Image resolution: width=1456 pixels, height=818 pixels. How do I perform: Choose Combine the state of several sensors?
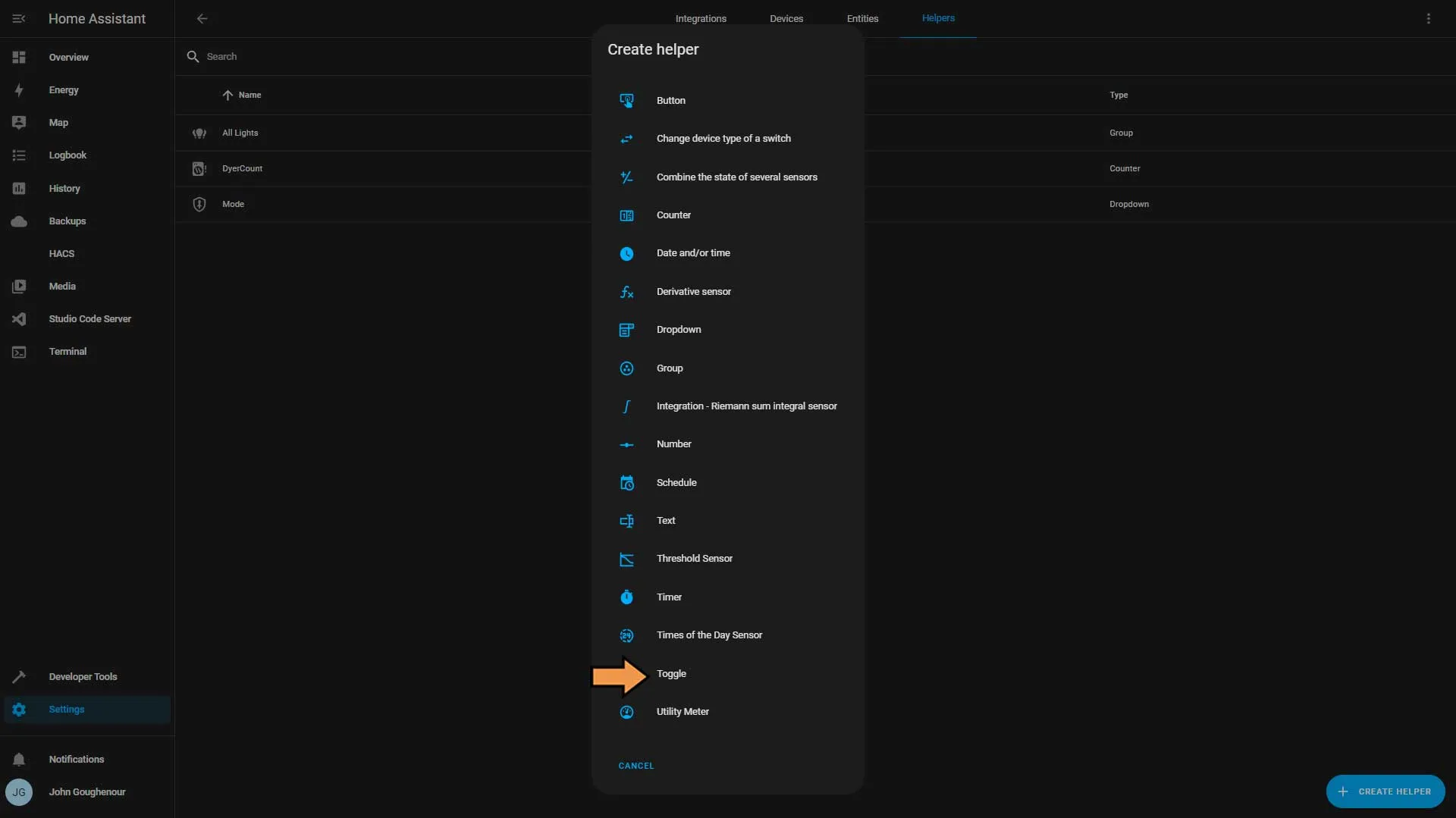pos(728,177)
